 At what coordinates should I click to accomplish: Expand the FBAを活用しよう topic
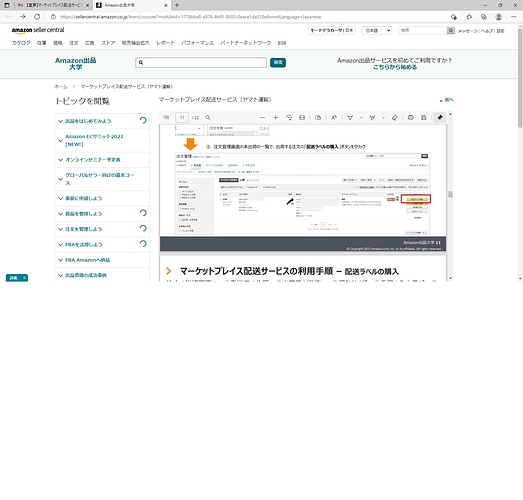click(x=83, y=244)
